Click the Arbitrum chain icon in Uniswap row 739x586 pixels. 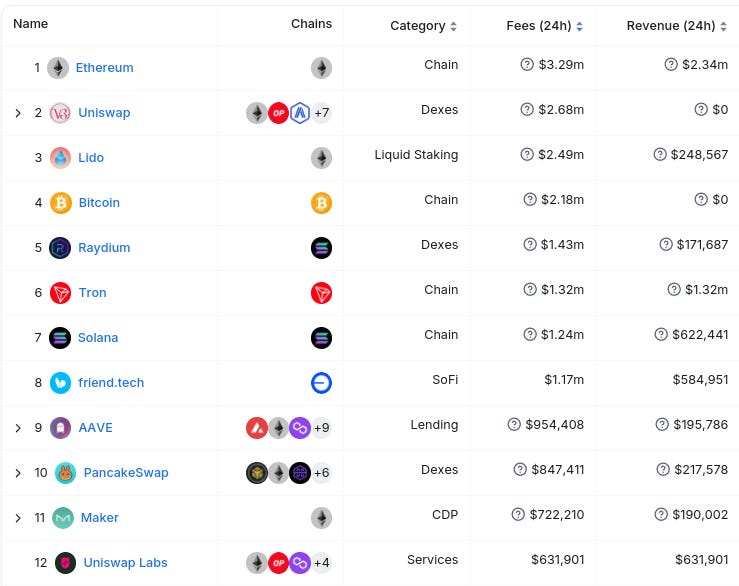click(x=300, y=113)
